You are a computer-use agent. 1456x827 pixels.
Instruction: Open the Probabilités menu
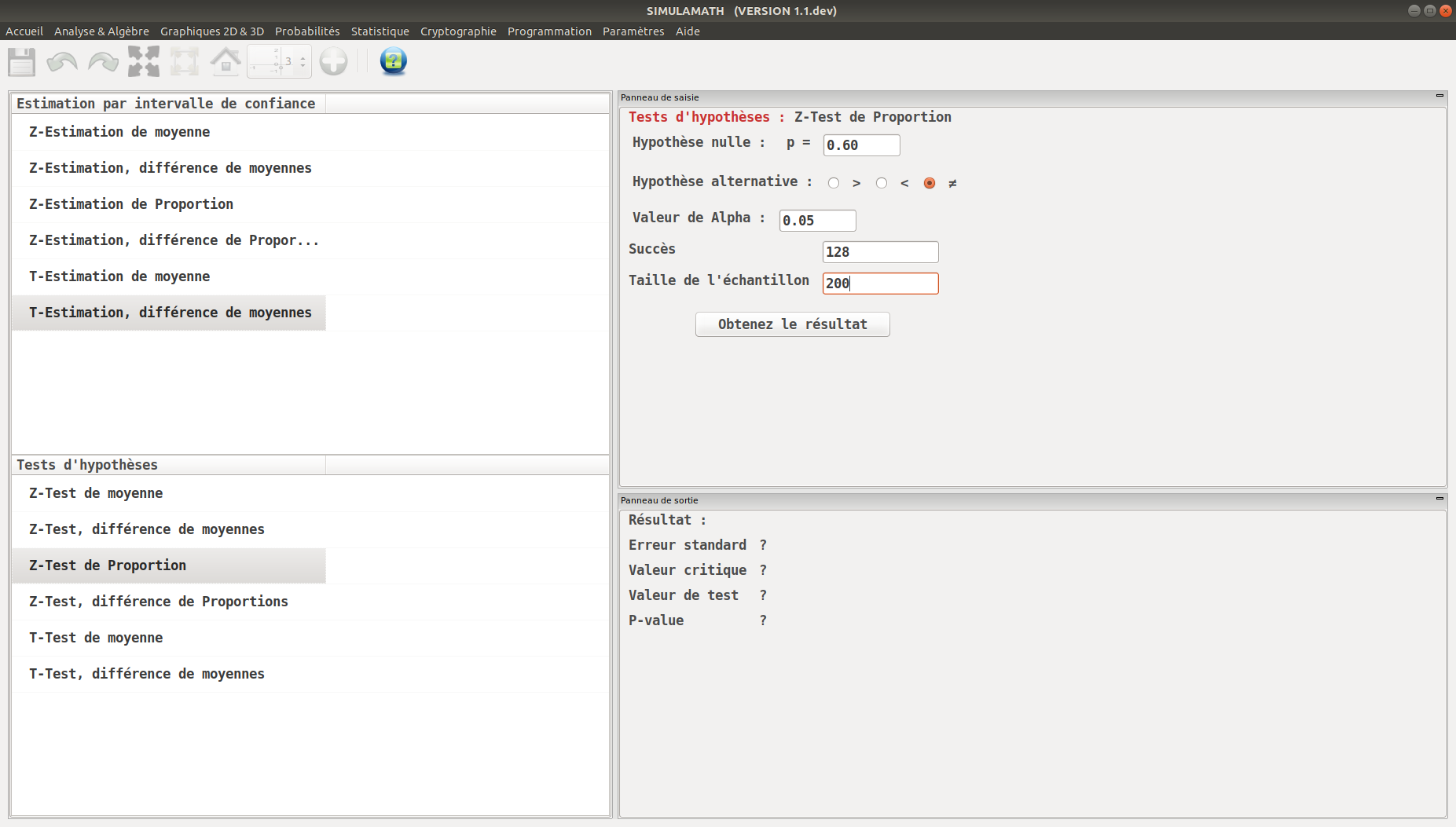307,31
